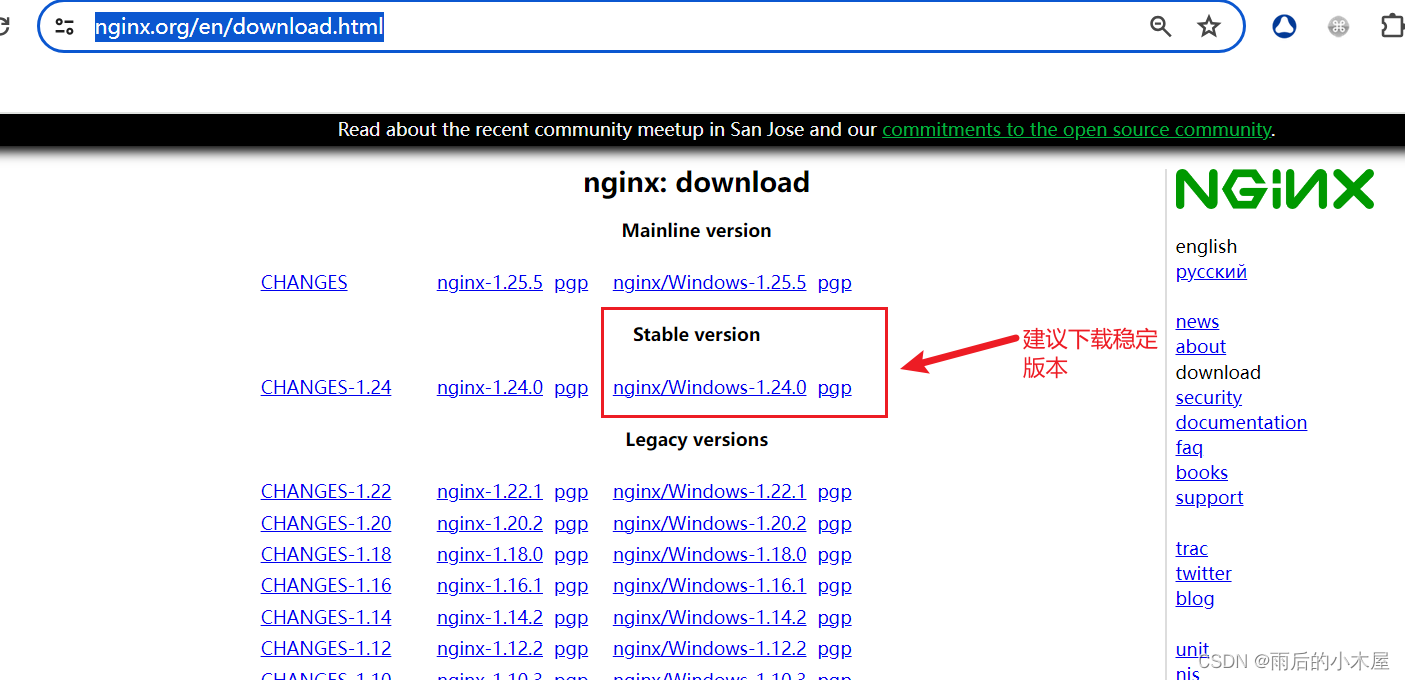Go to security page in sidebar
1405x680 pixels.
tap(1209, 398)
